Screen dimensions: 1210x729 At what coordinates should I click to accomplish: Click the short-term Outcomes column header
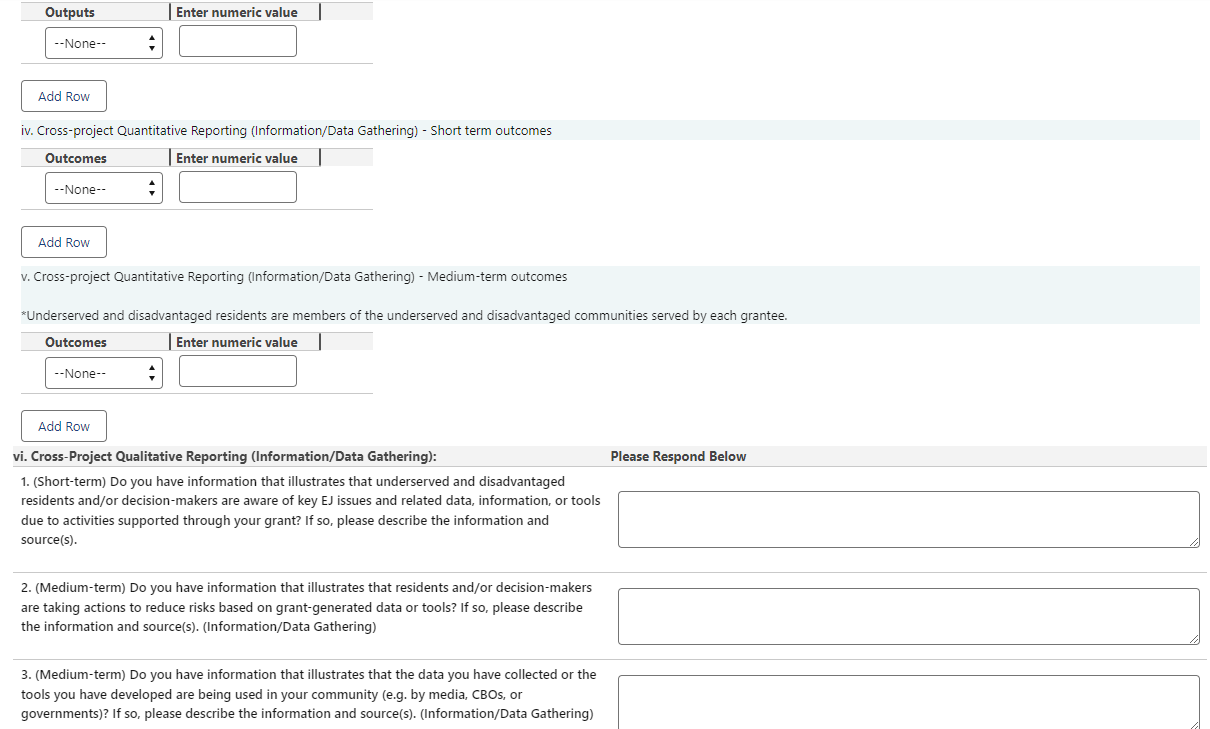pyautogui.click(x=76, y=158)
